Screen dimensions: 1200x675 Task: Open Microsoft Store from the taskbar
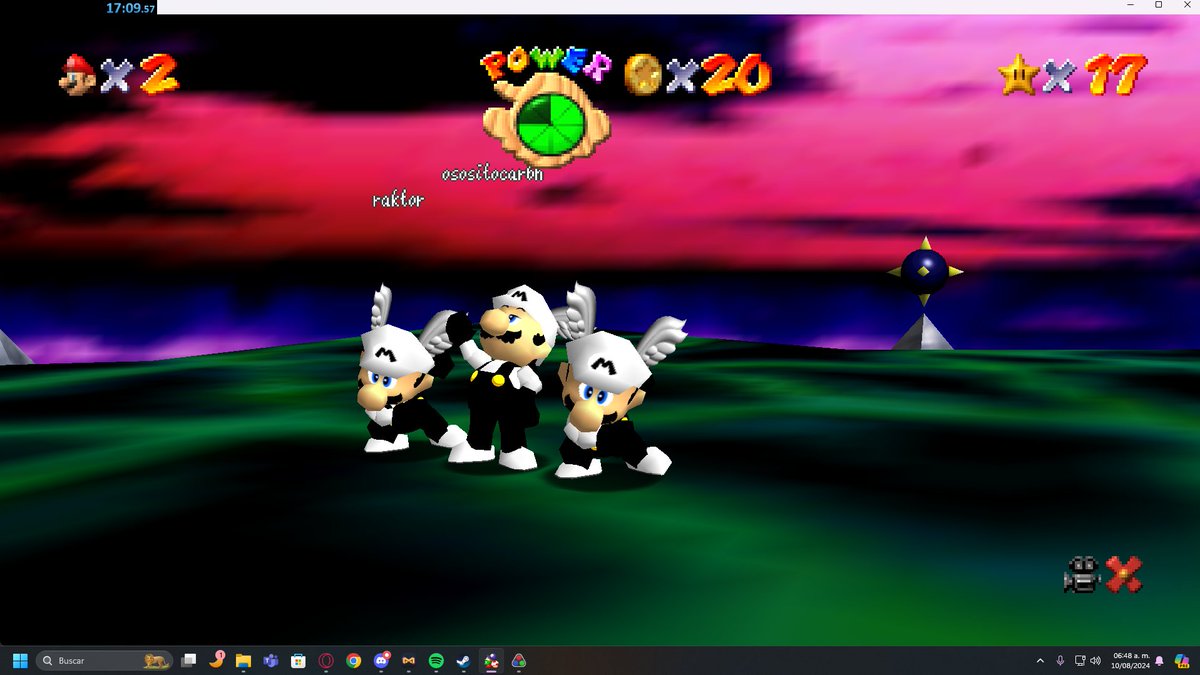pyautogui.click(x=298, y=661)
